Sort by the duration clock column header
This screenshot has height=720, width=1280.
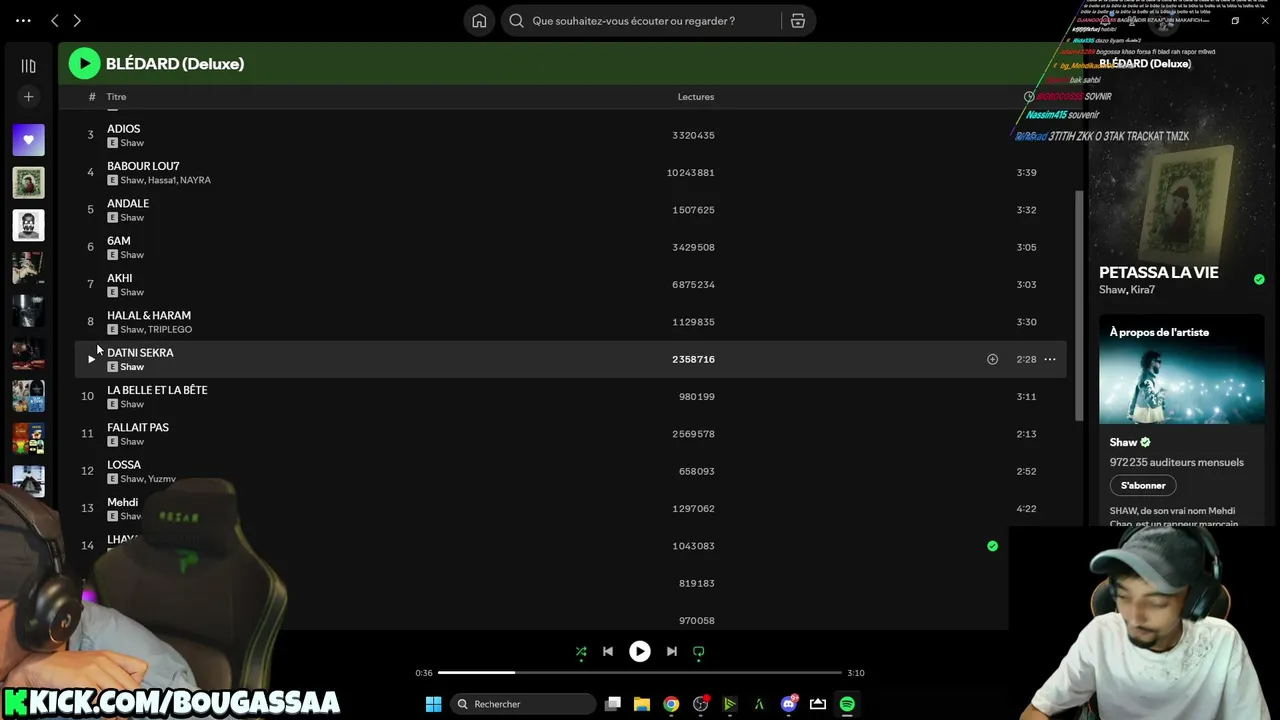[1029, 97]
